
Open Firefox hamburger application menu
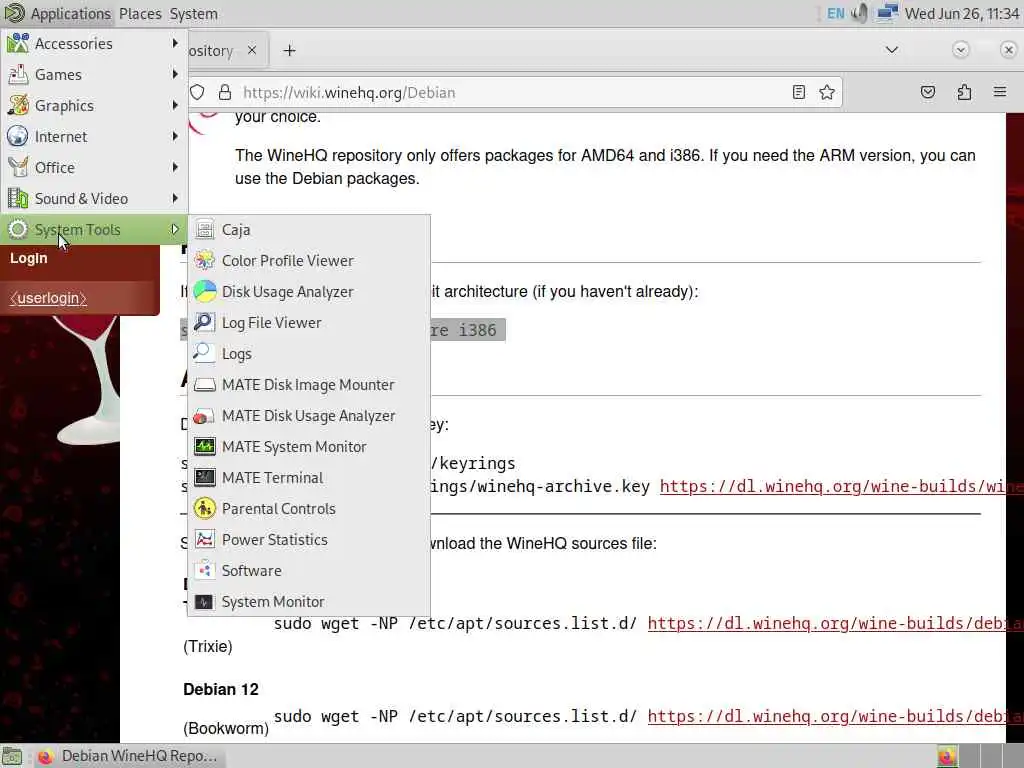pos(1000,92)
